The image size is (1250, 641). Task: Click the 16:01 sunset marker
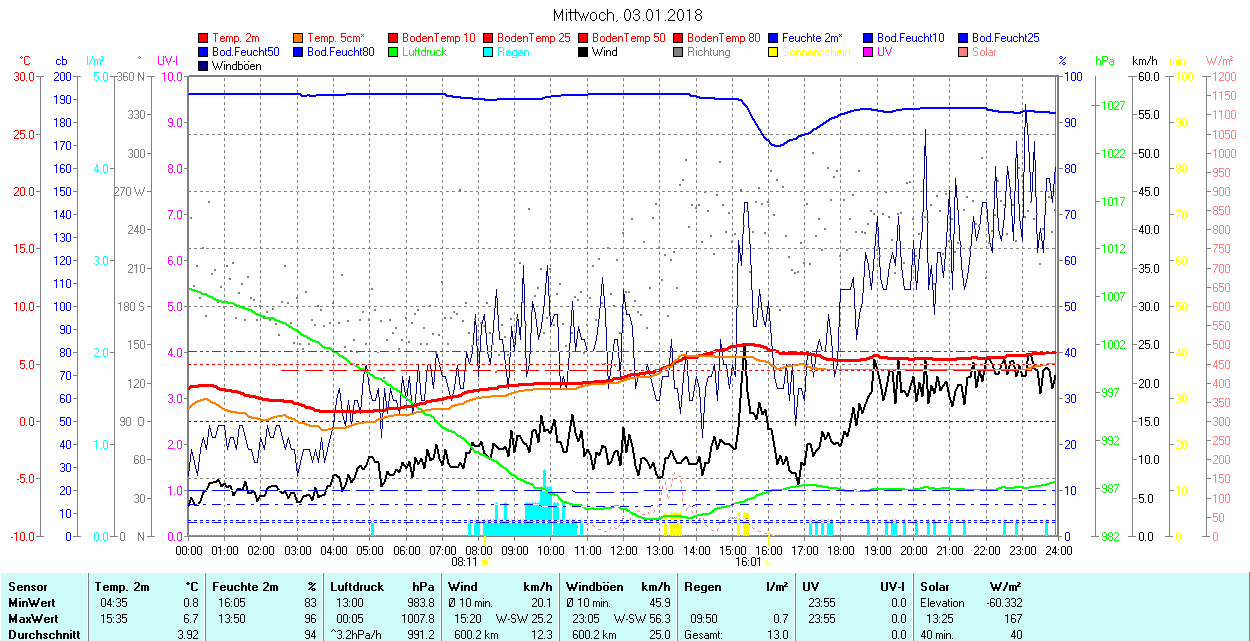(749, 563)
